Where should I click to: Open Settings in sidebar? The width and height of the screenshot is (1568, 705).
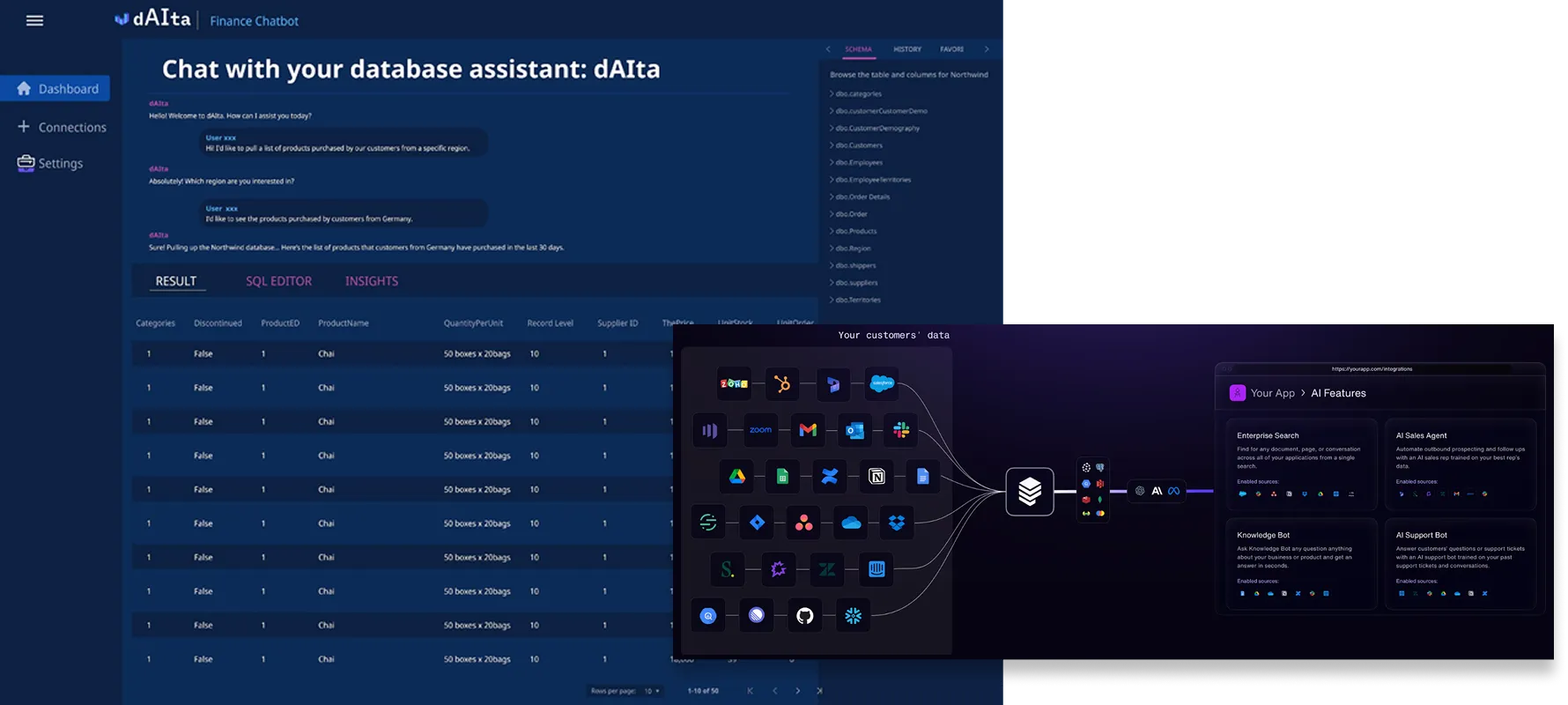pos(50,163)
